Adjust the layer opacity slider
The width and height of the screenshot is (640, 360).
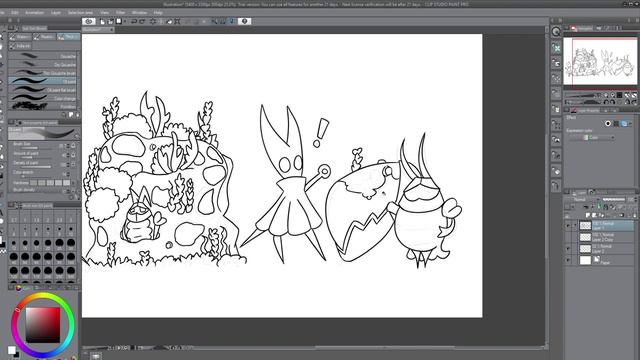coord(614,200)
